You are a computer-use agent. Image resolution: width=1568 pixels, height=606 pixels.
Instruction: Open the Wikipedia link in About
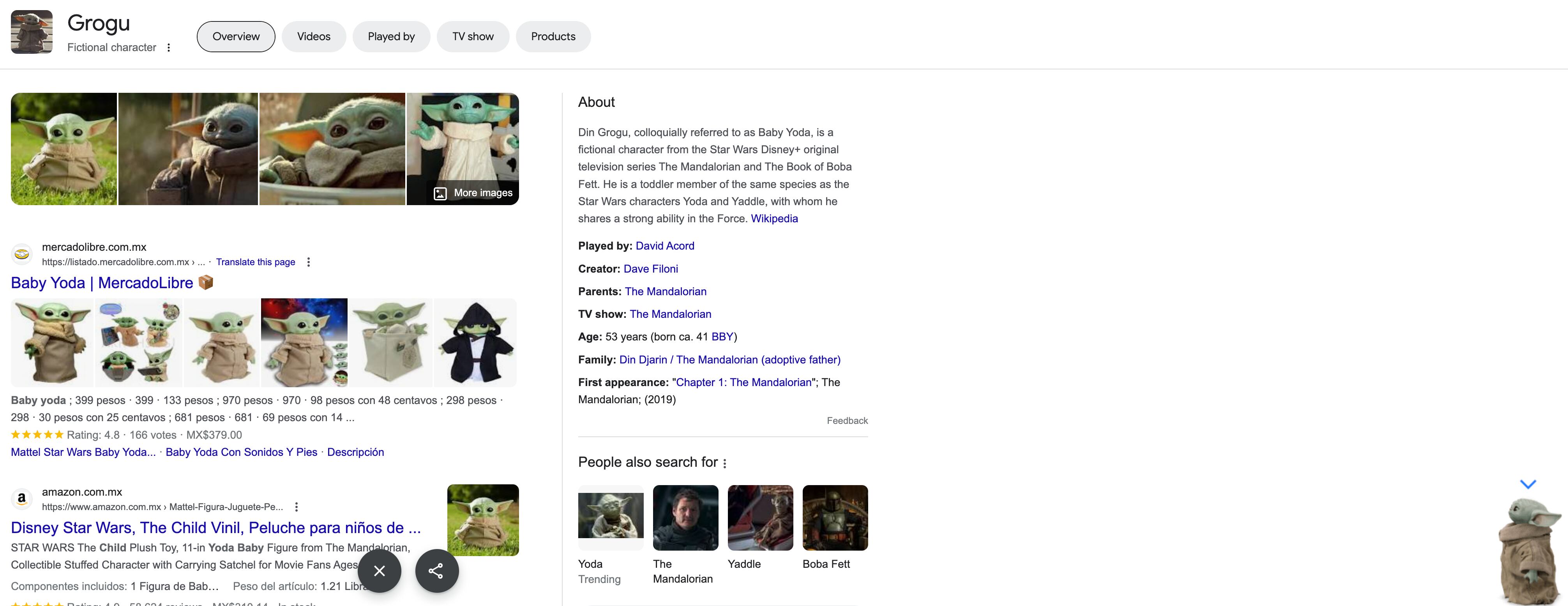click(x=773, y=219)
